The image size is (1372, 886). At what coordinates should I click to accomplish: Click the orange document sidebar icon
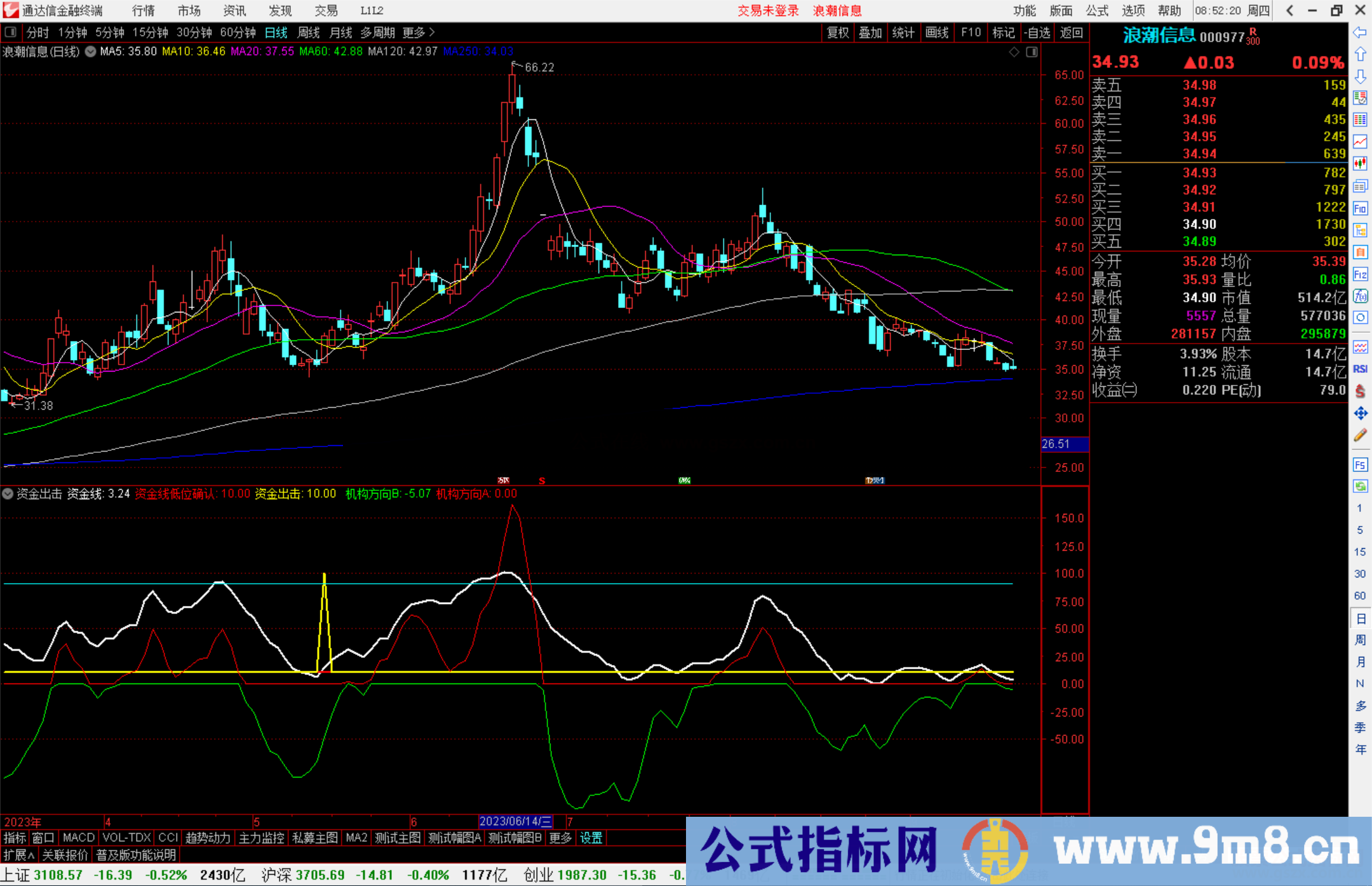[x=1360, y=252]
